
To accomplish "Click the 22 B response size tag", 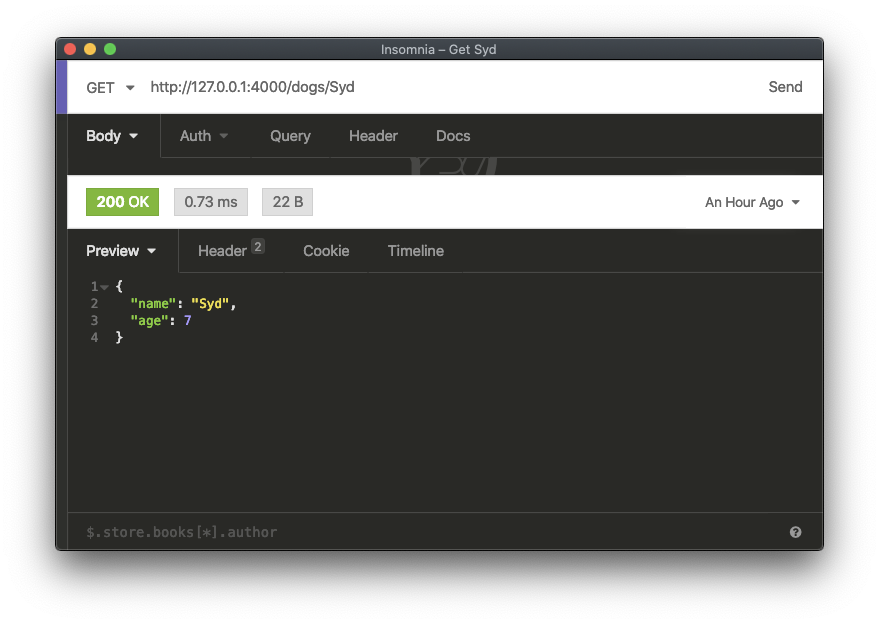I will coord(287,202).
